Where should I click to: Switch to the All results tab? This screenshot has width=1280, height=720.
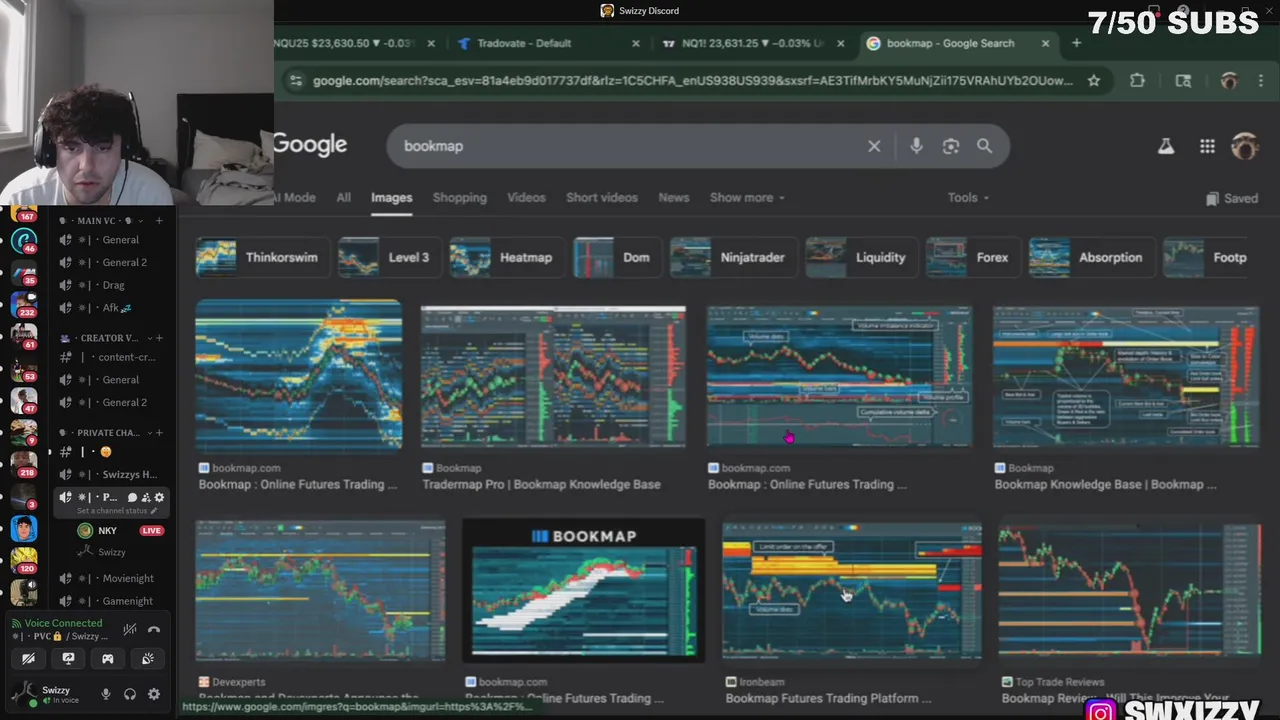(x=343, y=198)
